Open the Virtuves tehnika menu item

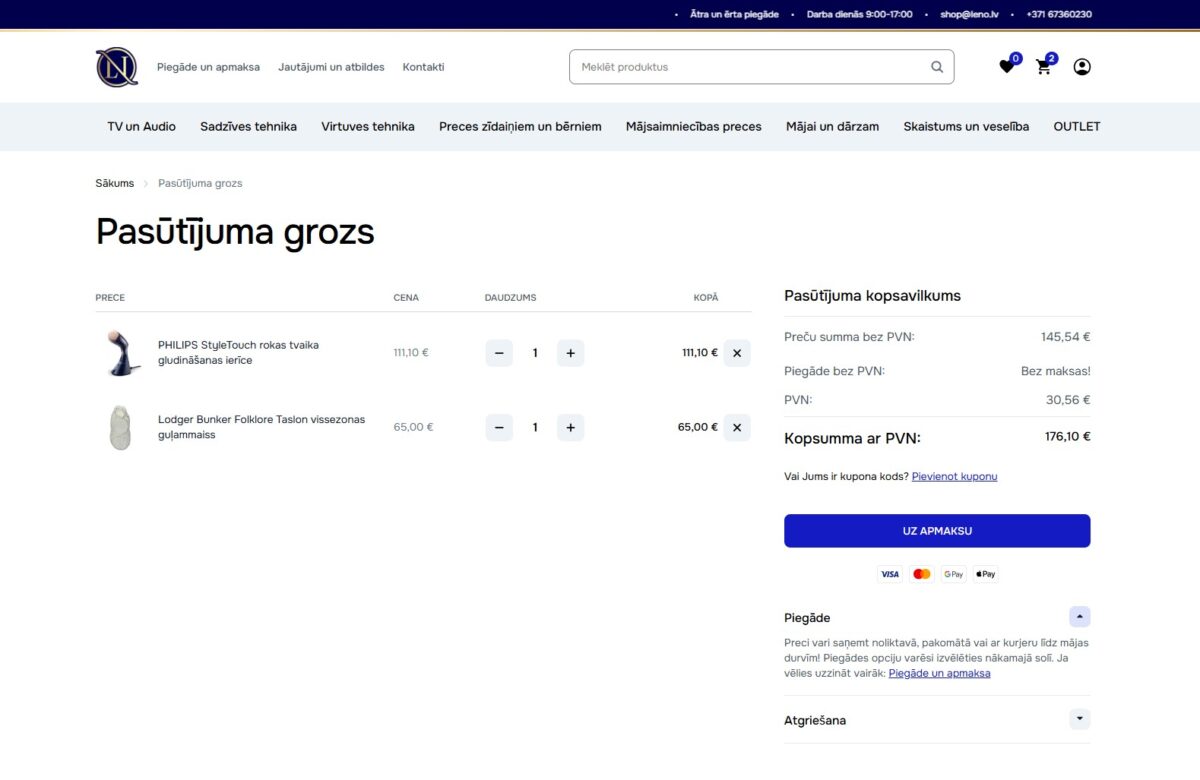pos(367,126)
